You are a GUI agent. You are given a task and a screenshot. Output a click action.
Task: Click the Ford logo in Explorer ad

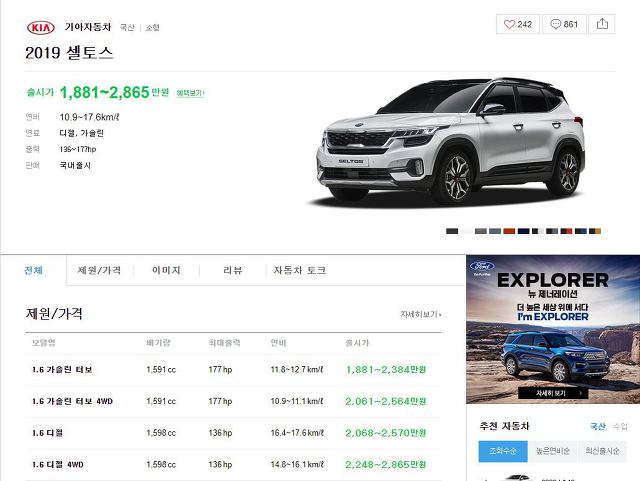482,266
